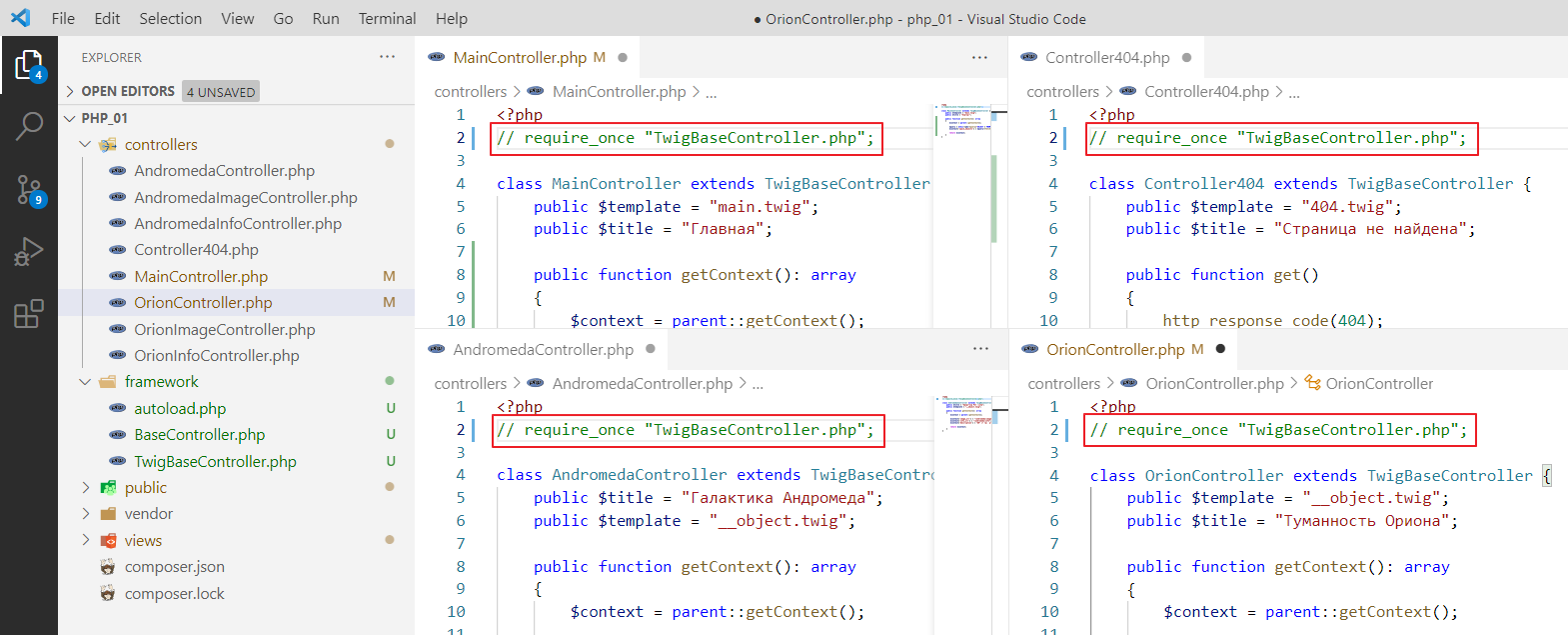Open the Search view icon

(29, 126)
